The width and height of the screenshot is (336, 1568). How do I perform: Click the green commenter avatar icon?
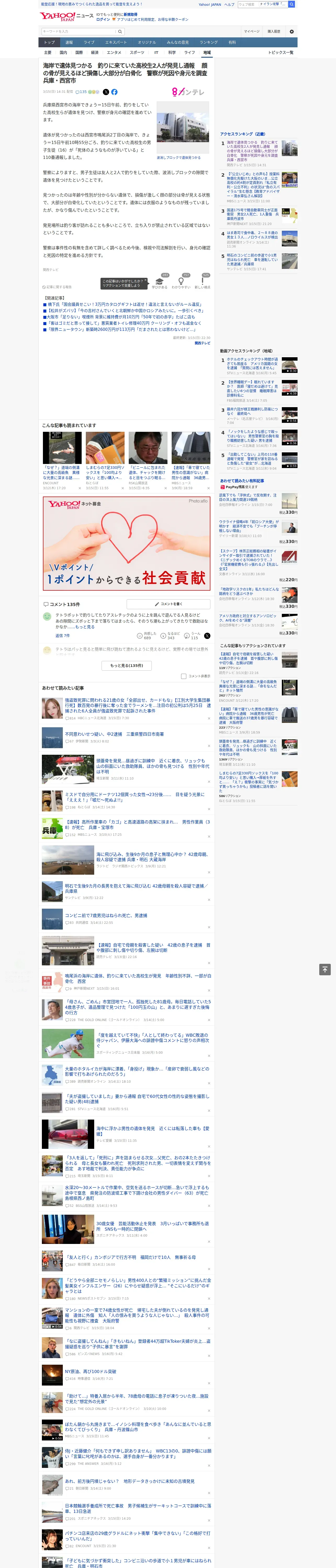tap(47, 616)
